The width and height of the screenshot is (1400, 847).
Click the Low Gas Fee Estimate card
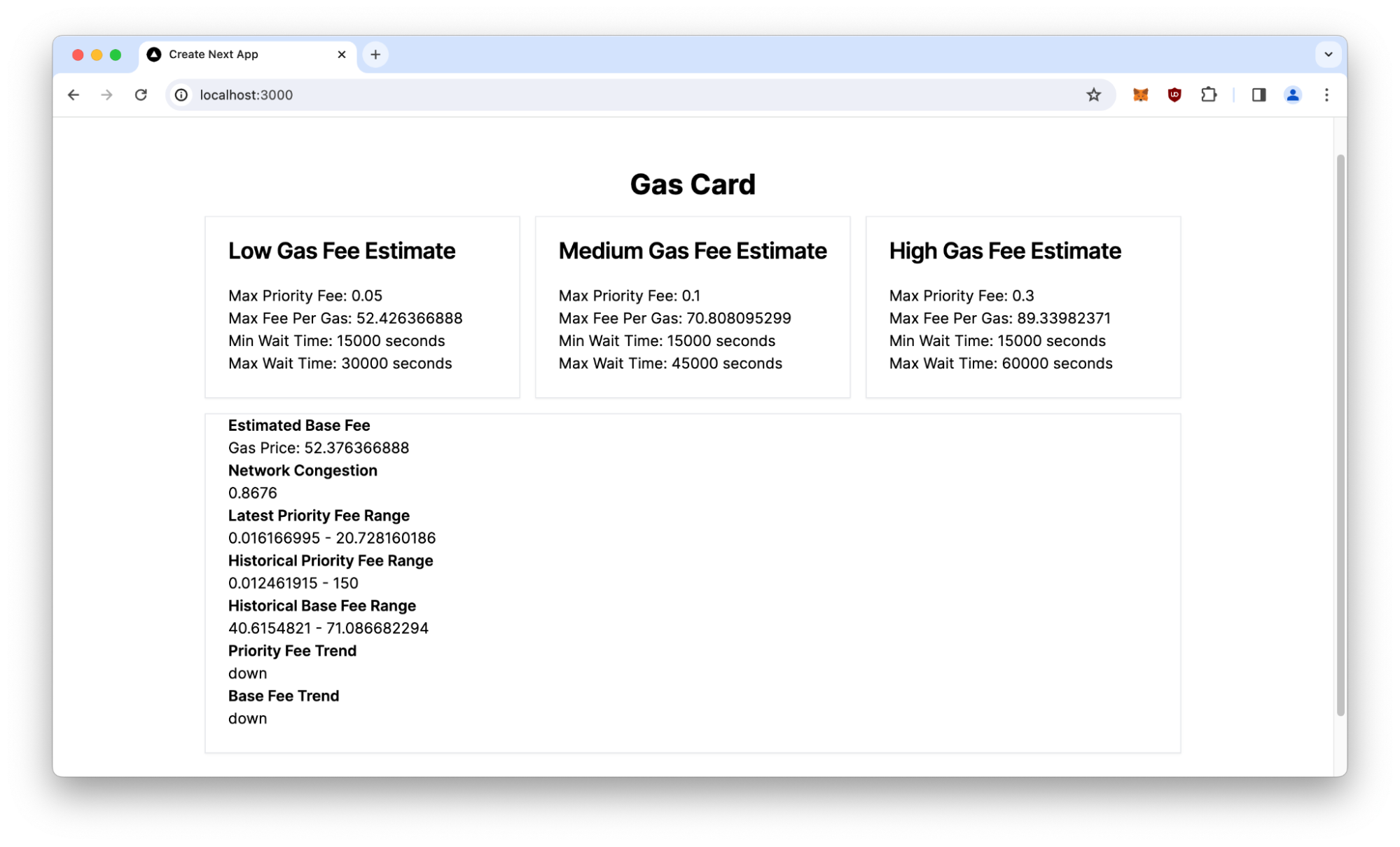tap(362, 306)
